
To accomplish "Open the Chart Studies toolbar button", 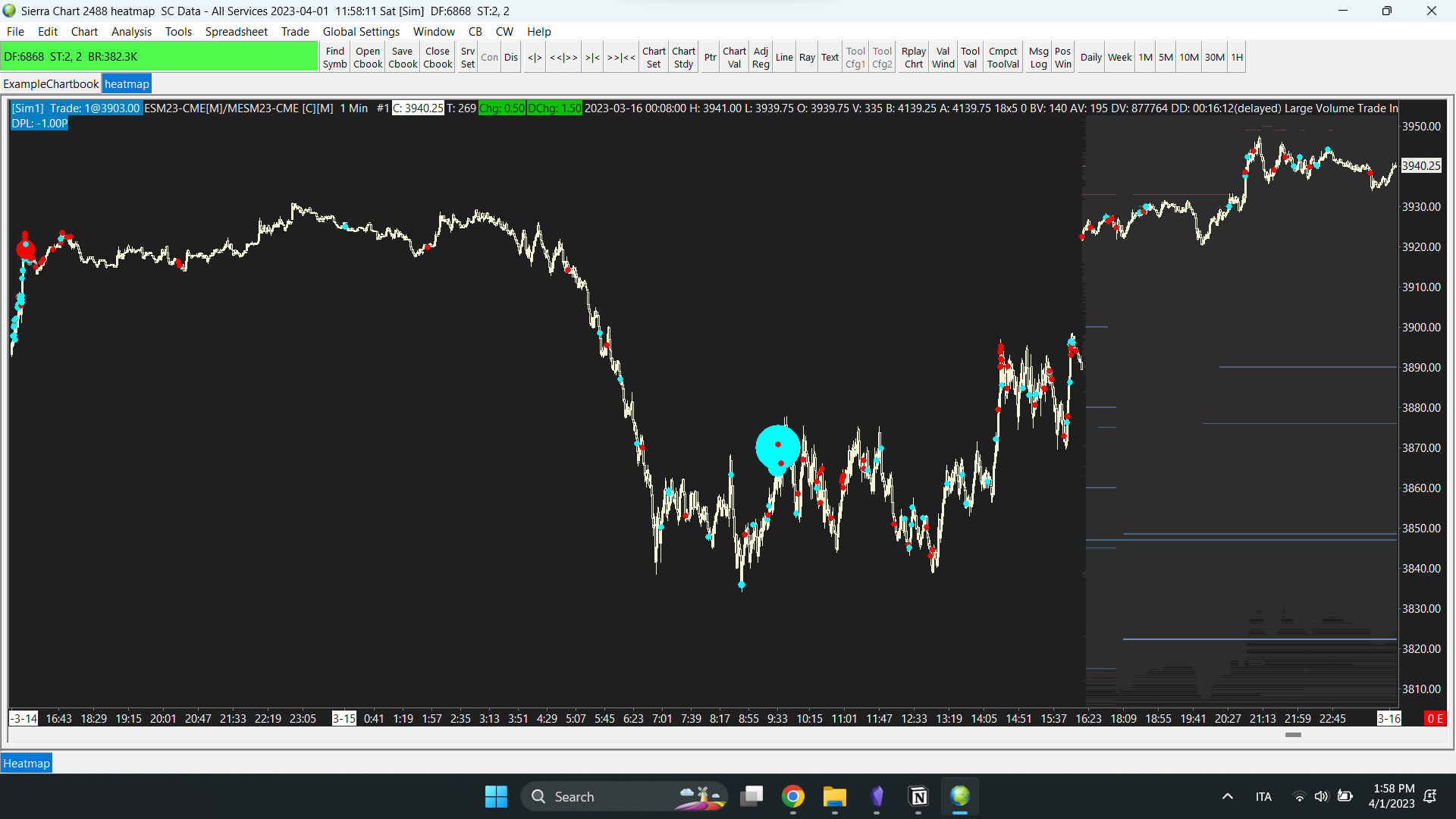I will (x=683, y=58).
